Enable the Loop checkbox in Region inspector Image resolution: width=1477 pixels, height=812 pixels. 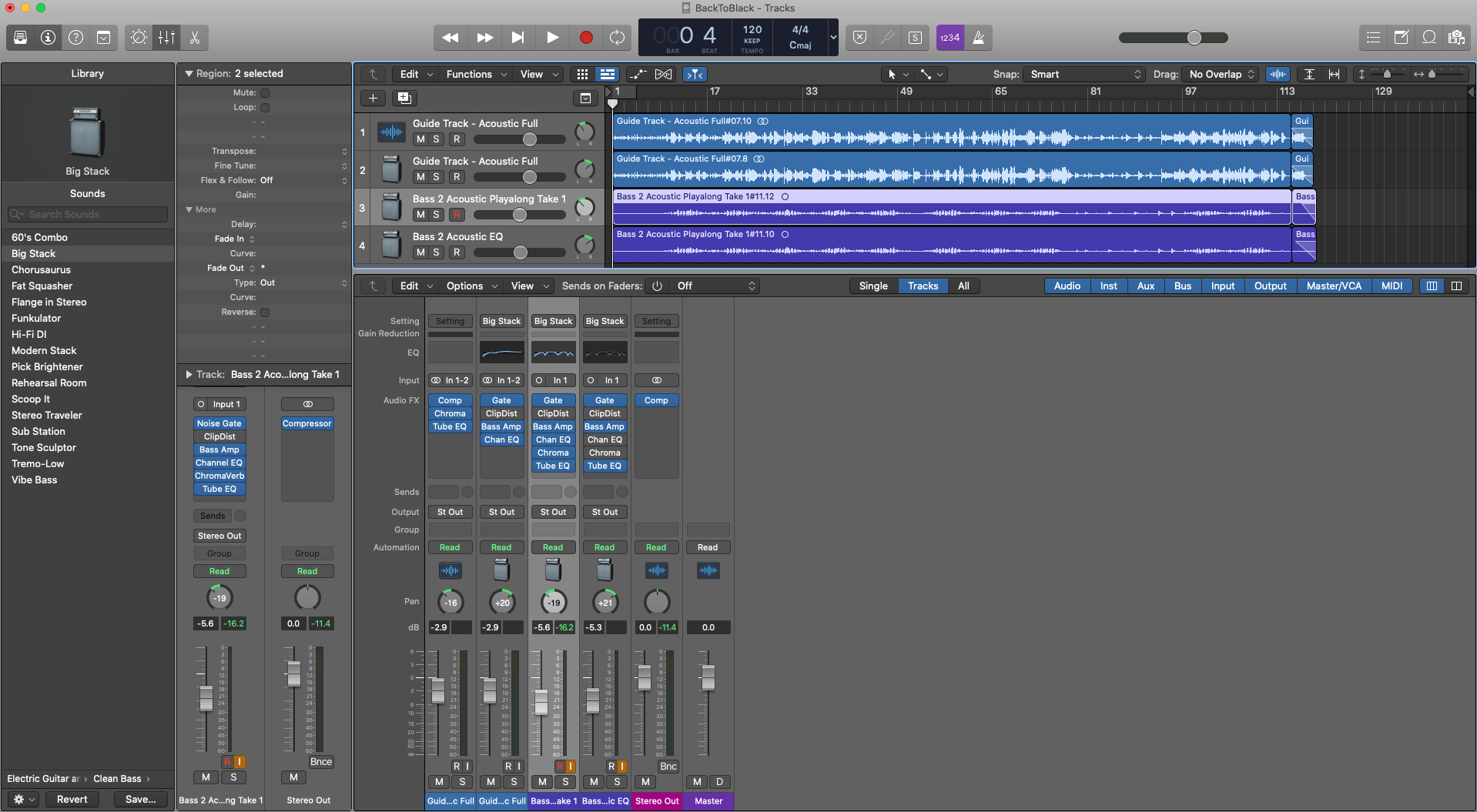[x=265, y=108]
